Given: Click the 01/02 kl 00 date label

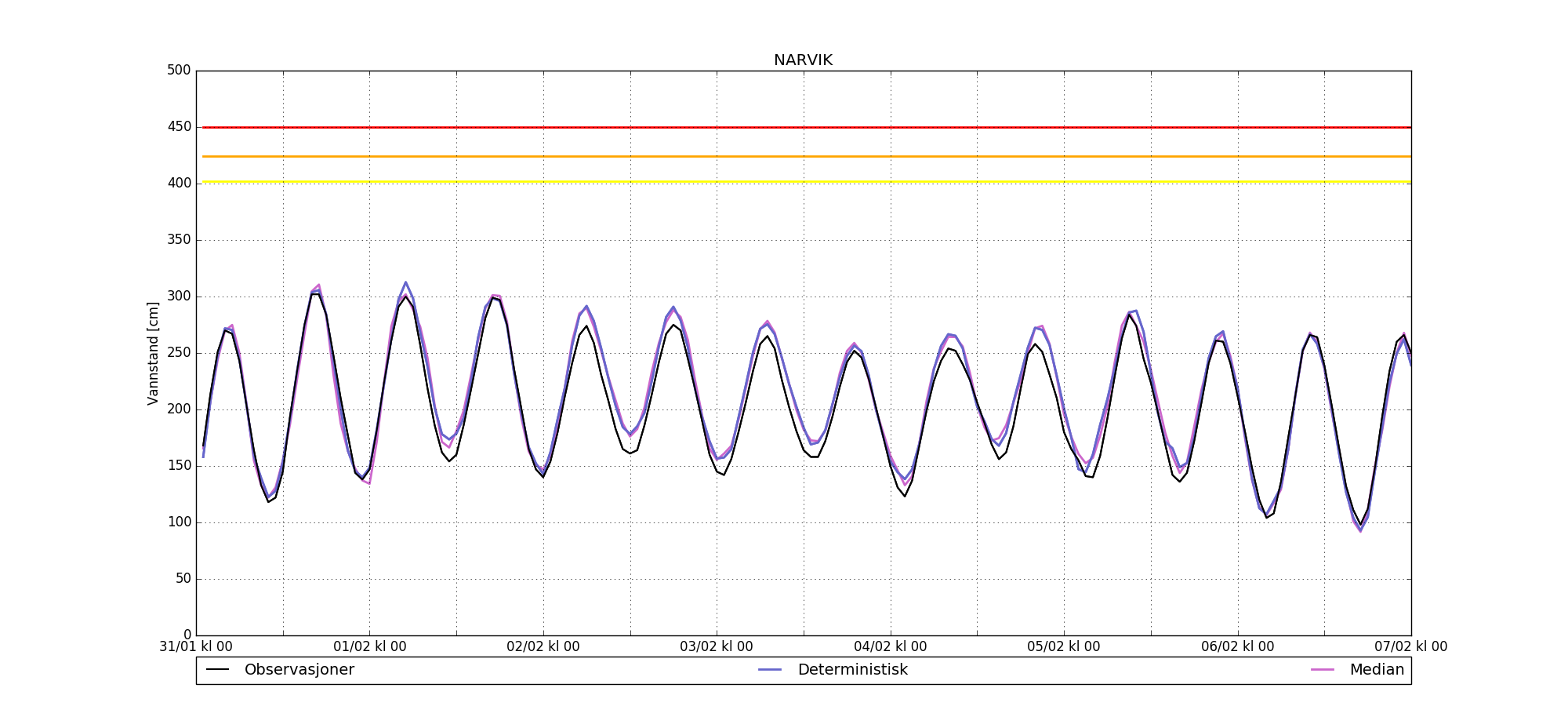Looking at the screenshot, I should click(370, 647).
